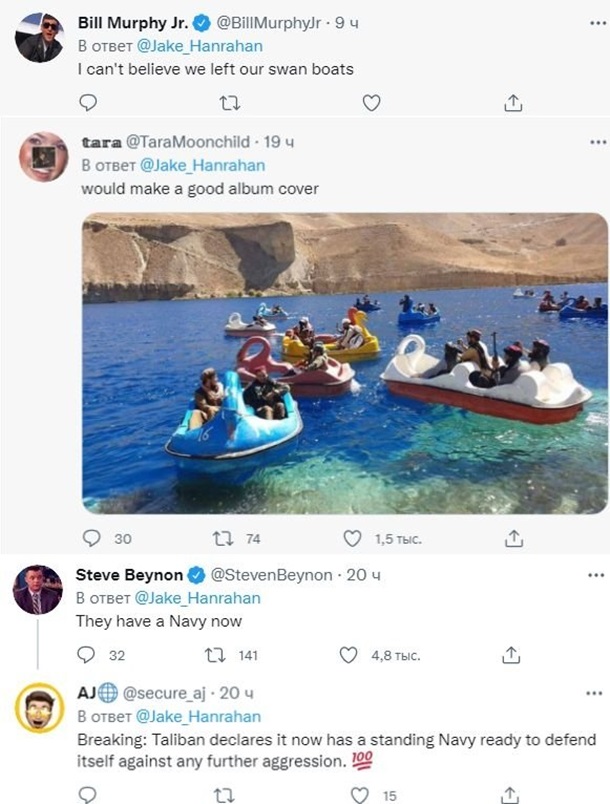610x804 pixels.
Task: Open more options on Bill Murphy Jr.'s tweet
Action: (596, 21)
